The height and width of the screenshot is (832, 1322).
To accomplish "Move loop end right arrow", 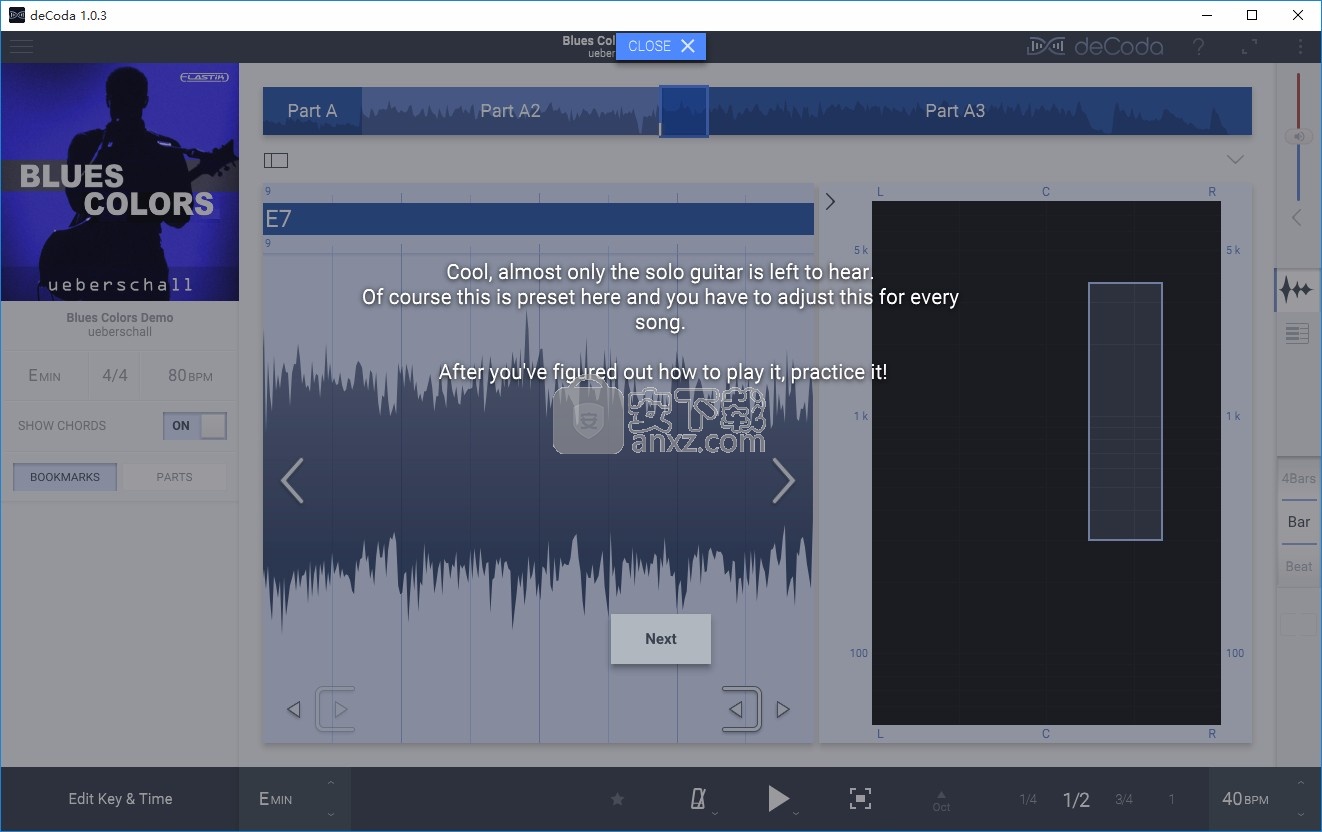I will 783,710.
